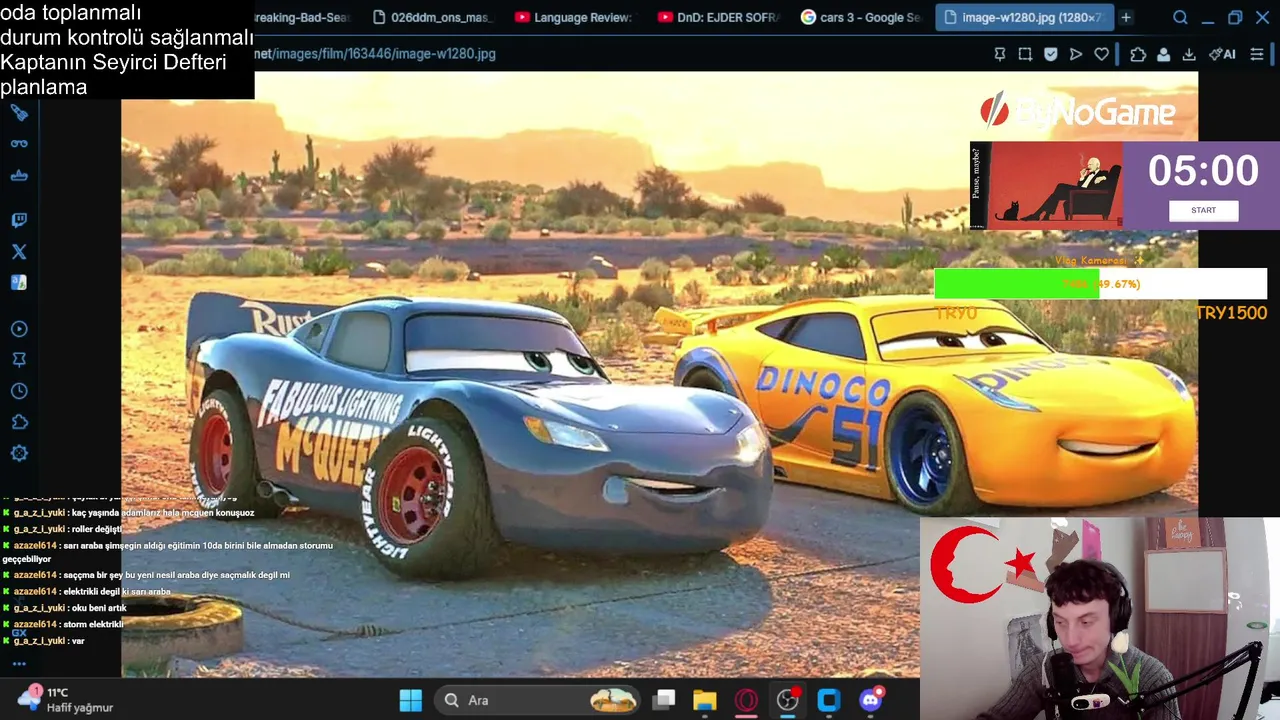Open the toolbar extensions puzzle icon
Viewport: 1280px width, 720px height.
click(x=1138, y=54)
